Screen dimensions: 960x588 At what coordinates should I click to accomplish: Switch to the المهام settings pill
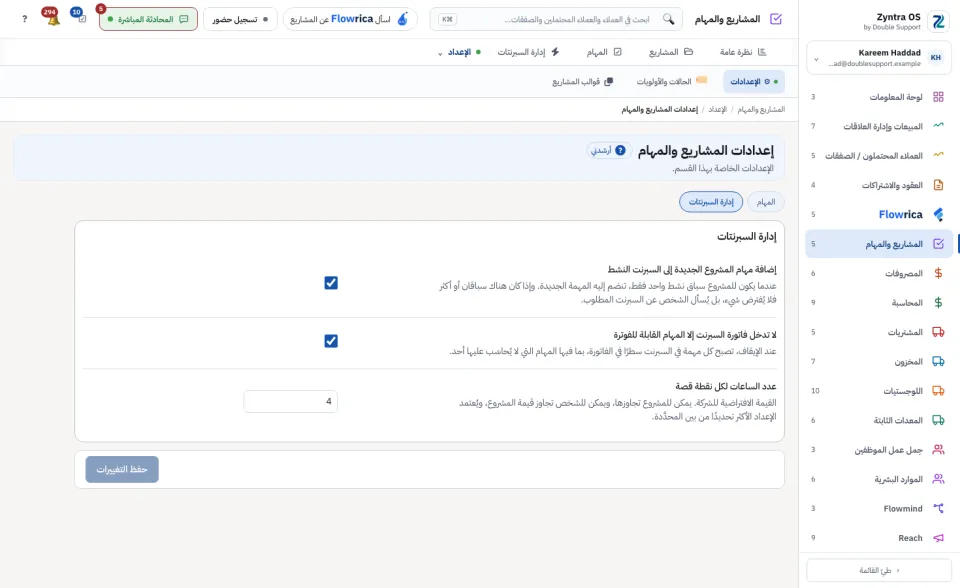point(765,202)
